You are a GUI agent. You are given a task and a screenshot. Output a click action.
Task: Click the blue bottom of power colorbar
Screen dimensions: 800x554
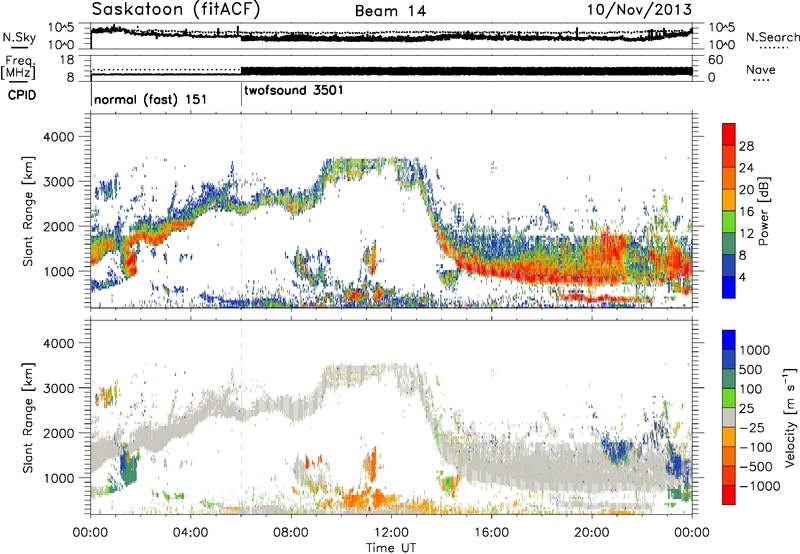pos(729,288)
